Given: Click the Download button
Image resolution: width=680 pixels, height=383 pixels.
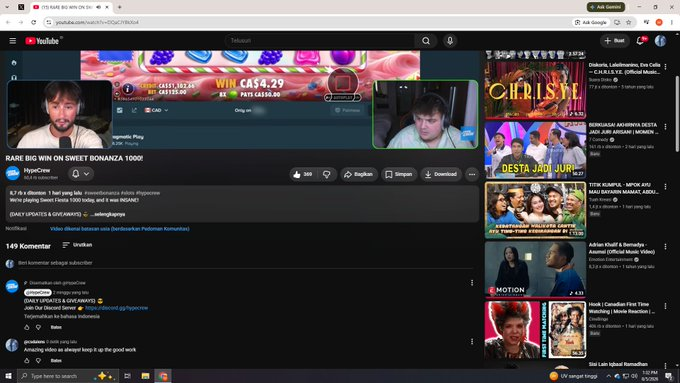Looking at the screenshot, I should coord(441,174).
